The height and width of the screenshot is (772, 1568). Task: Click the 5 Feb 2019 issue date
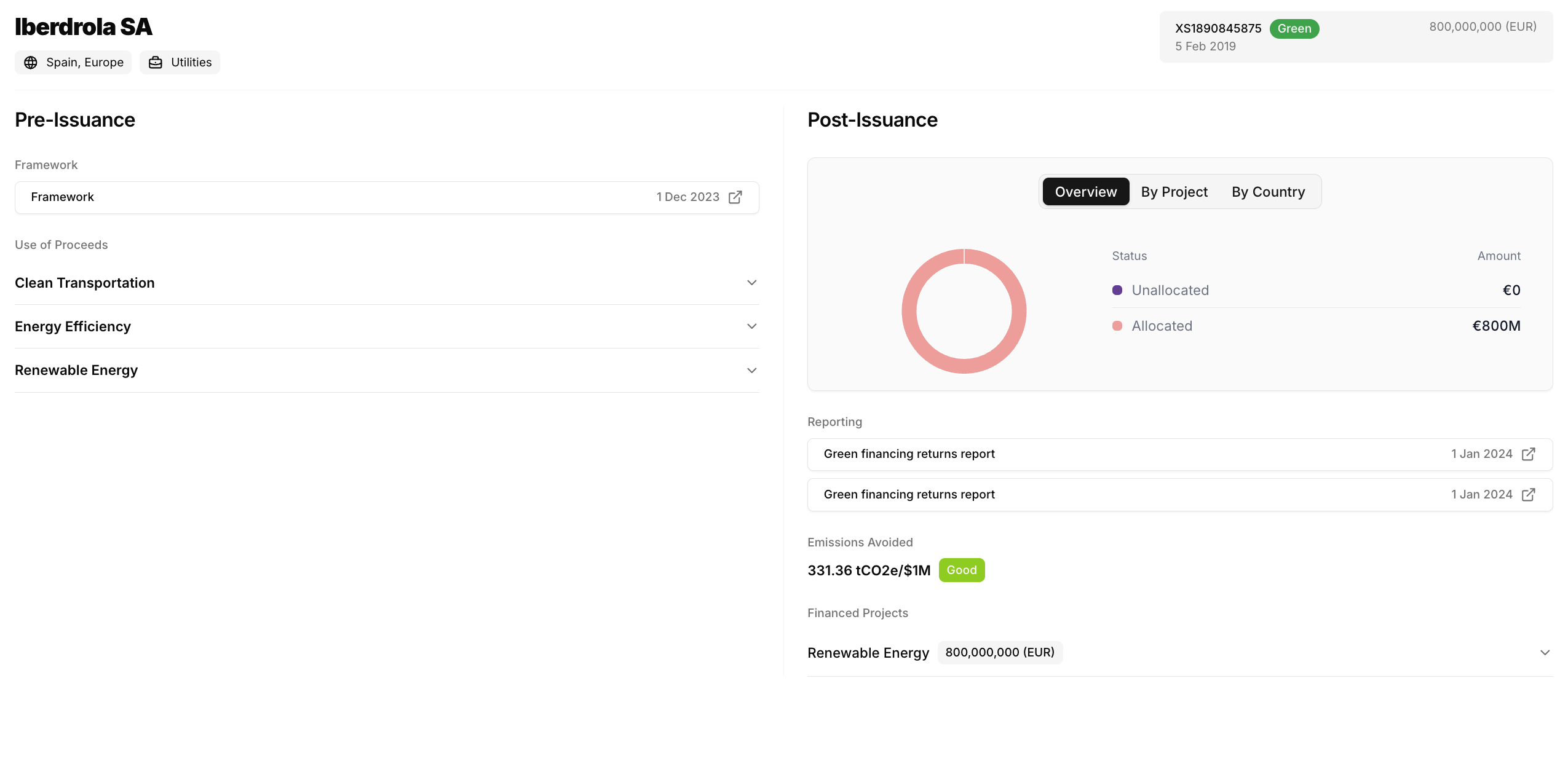(1205, 47)
